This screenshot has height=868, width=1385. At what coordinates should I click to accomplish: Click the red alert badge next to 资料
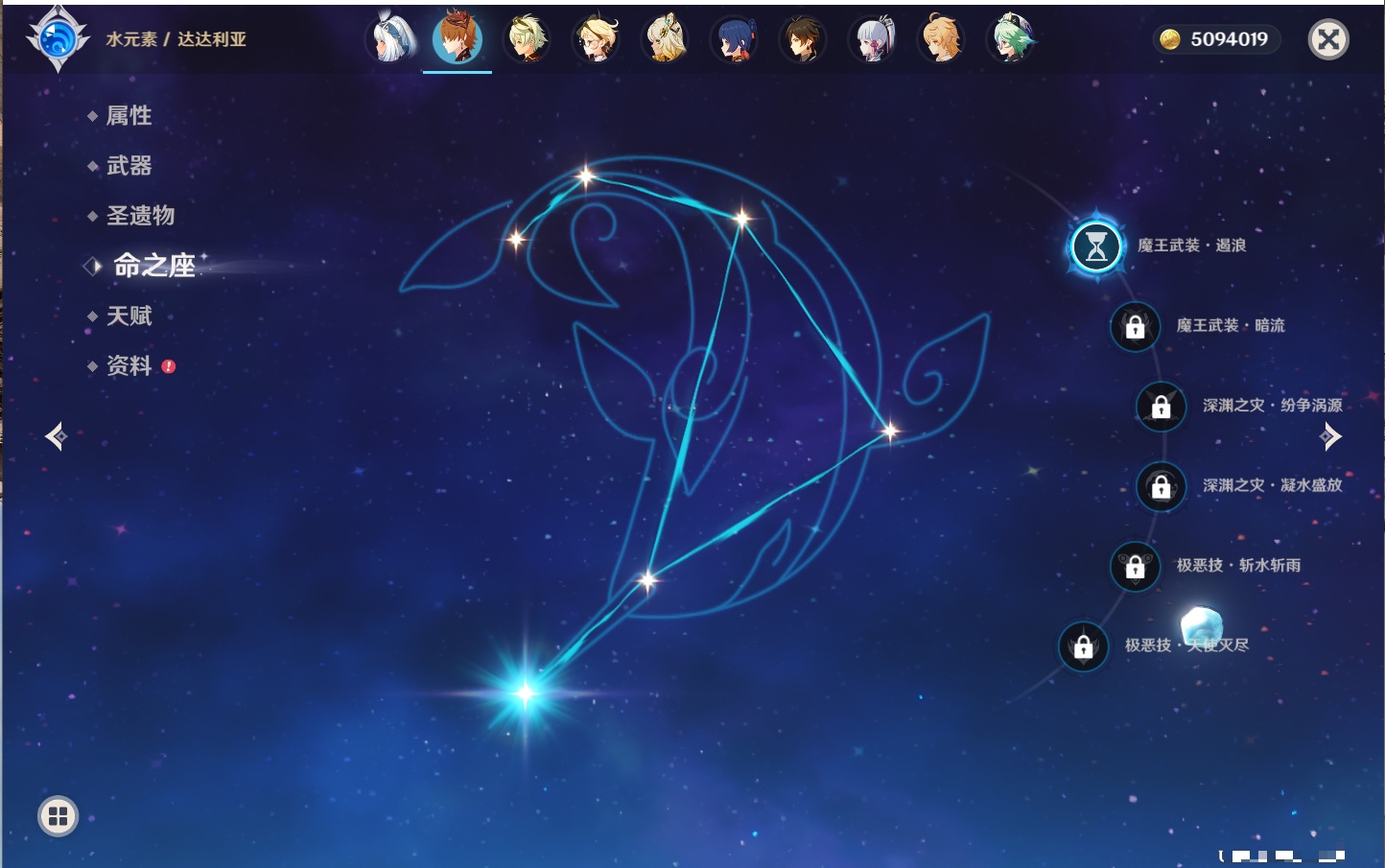(x=169, y=366)
